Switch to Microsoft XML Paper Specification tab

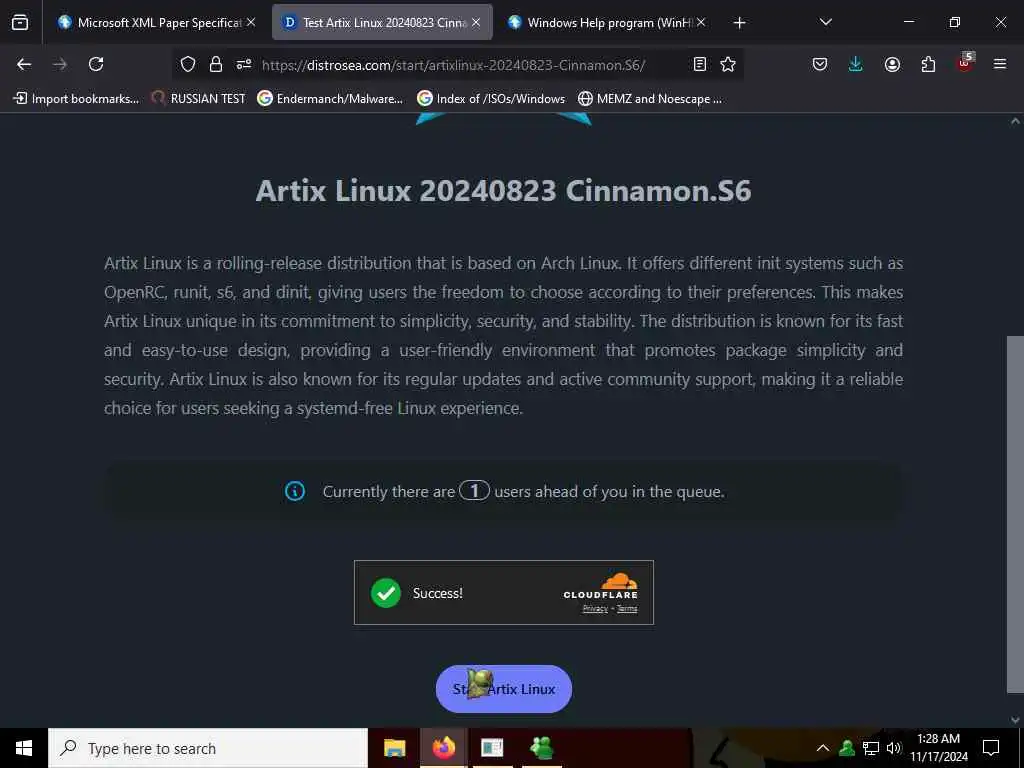[156, 22]
